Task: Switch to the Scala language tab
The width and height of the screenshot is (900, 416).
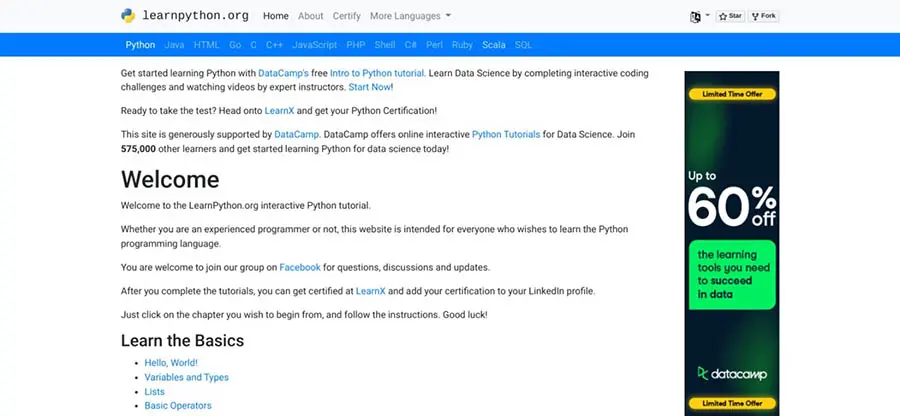Action: click(493, 45)
